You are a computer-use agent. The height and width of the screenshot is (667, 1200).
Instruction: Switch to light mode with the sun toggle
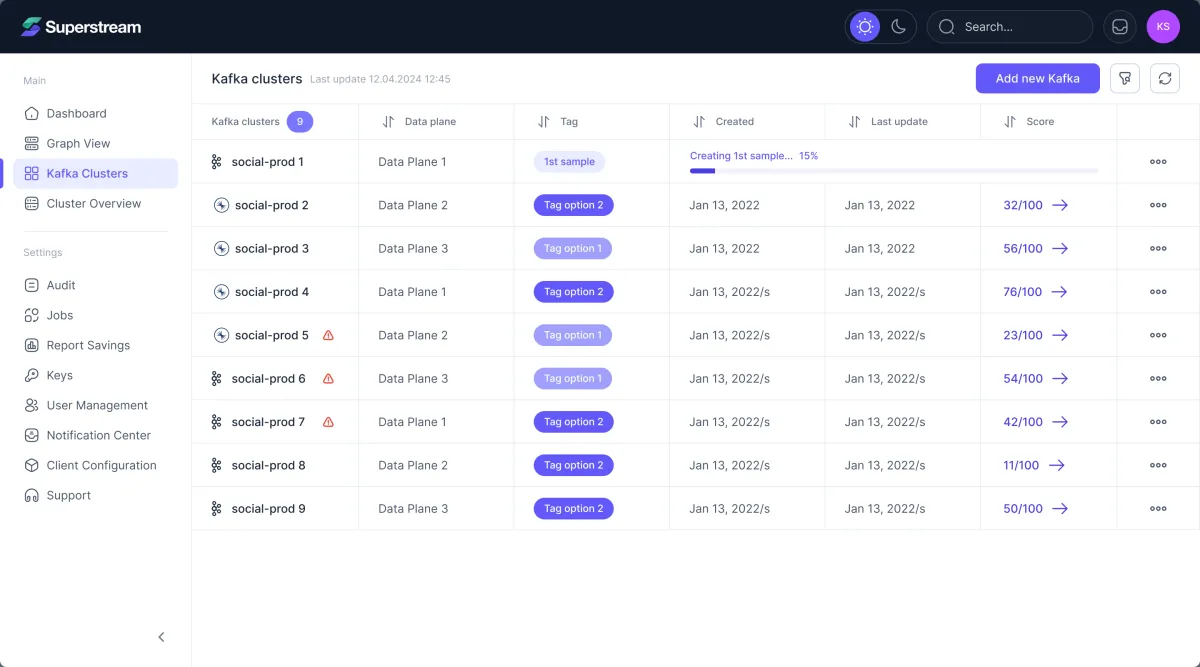coord(865,27)
